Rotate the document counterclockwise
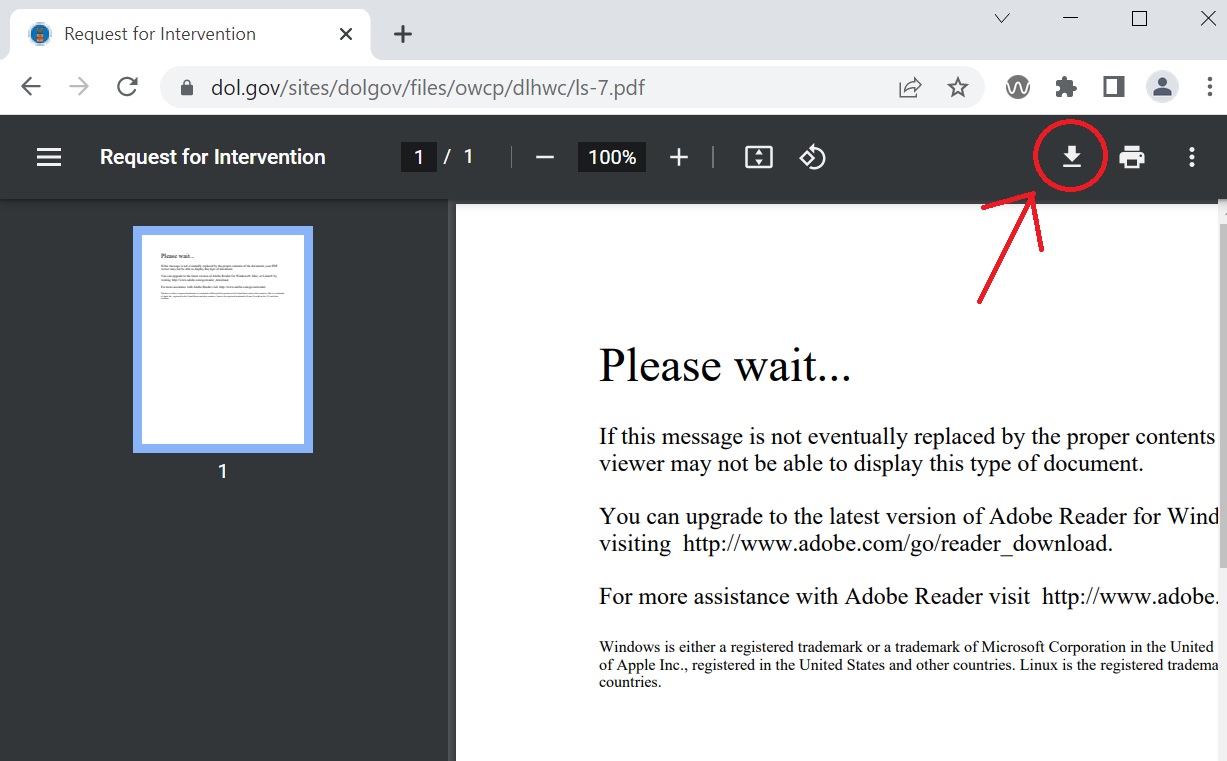1227x761 pixels. pyautogui.click(x=812, y=157)
